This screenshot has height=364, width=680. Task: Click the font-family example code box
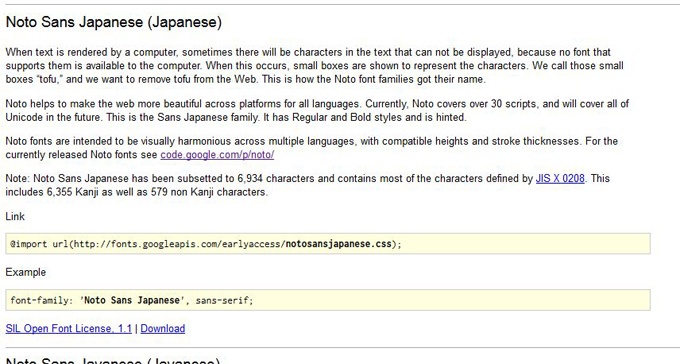328,300
